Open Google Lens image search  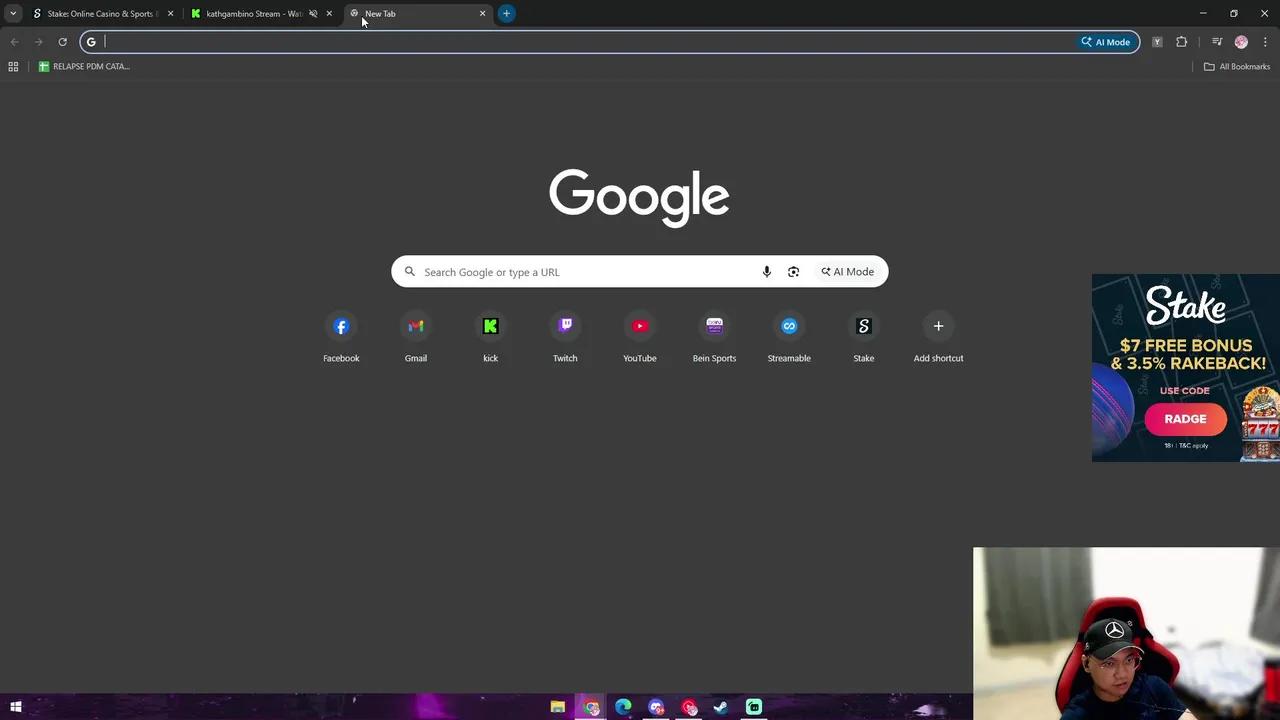click(x=793, y=272)
